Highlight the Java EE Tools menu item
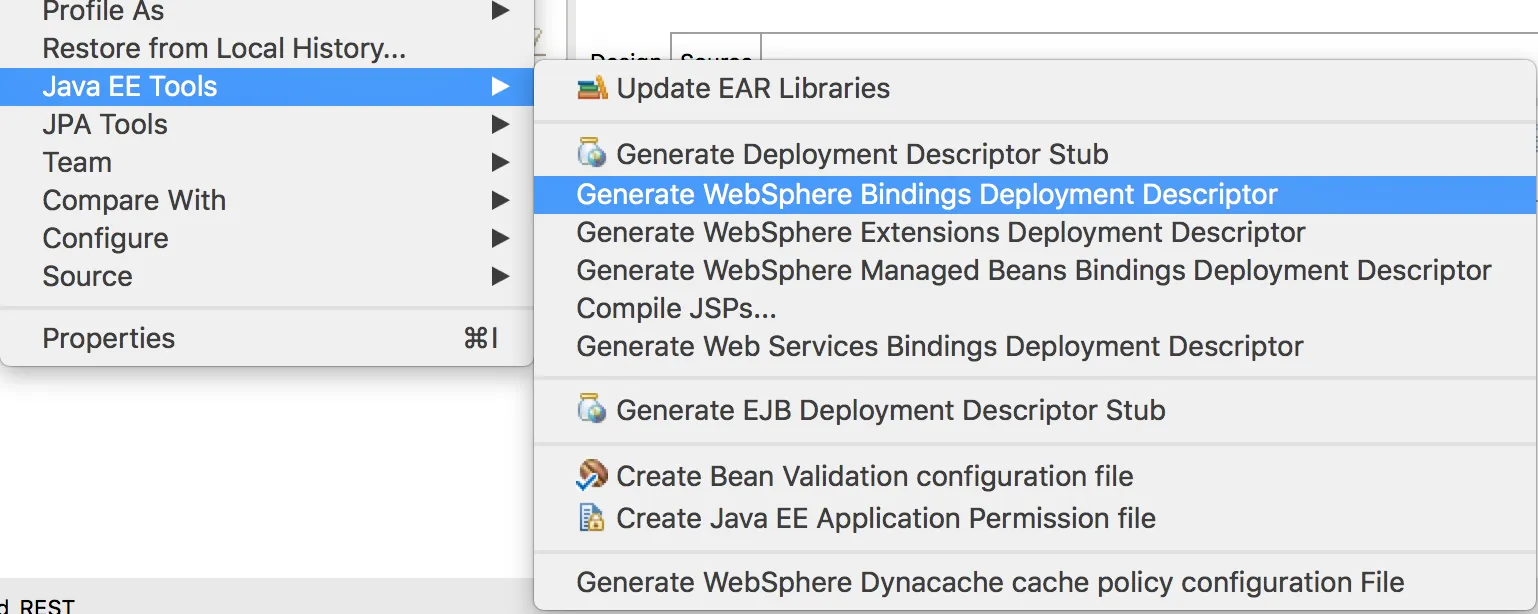 [130, 87]
